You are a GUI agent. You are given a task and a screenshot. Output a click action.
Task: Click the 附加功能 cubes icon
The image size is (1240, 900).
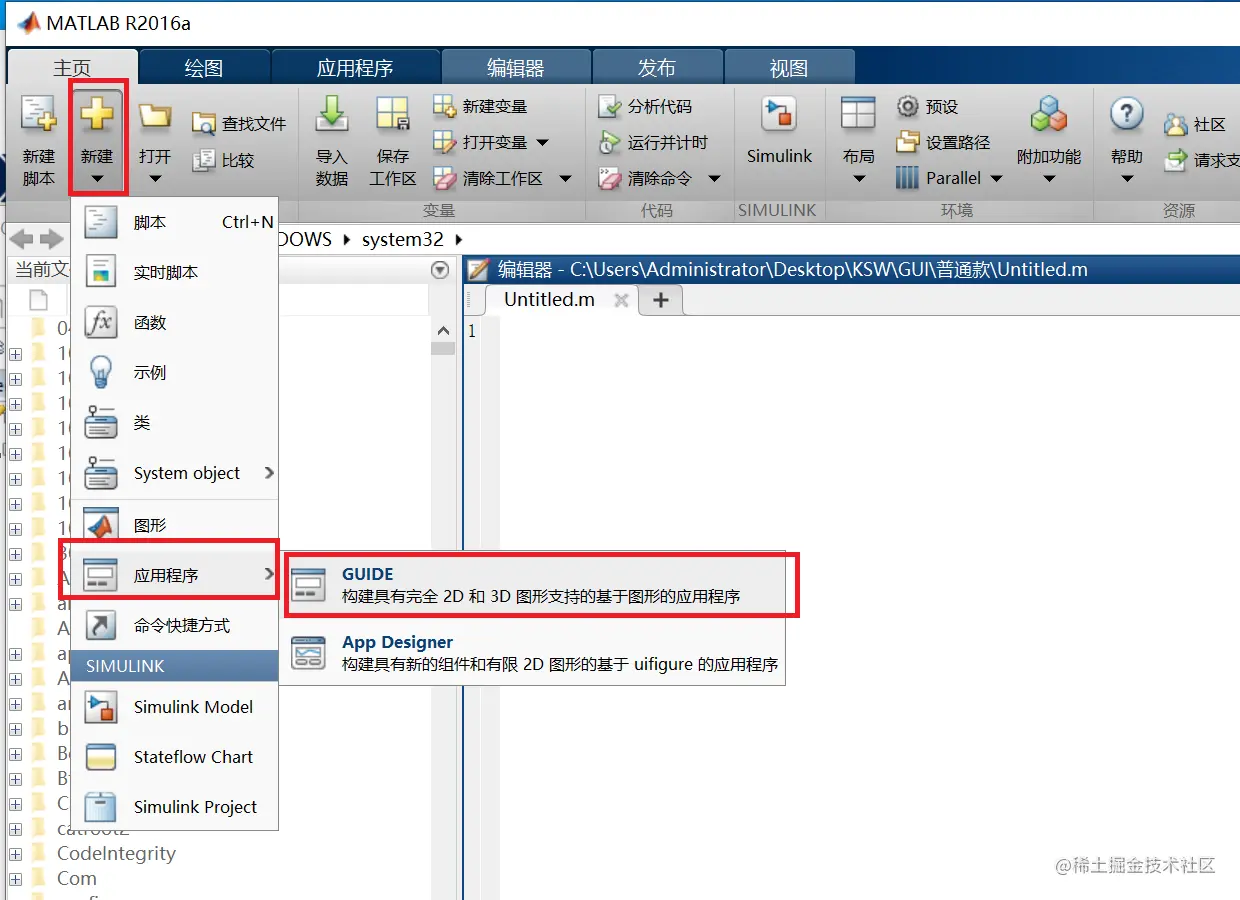[x=1049, y=115]
